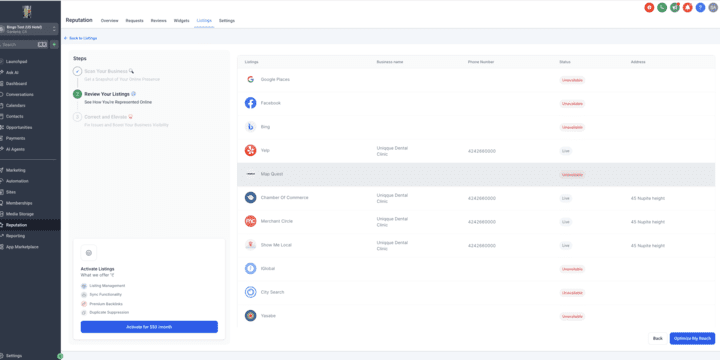Click the Show Me Local logo icon
The height and width of the screenshot is (360, 720).
click(250, 245)
